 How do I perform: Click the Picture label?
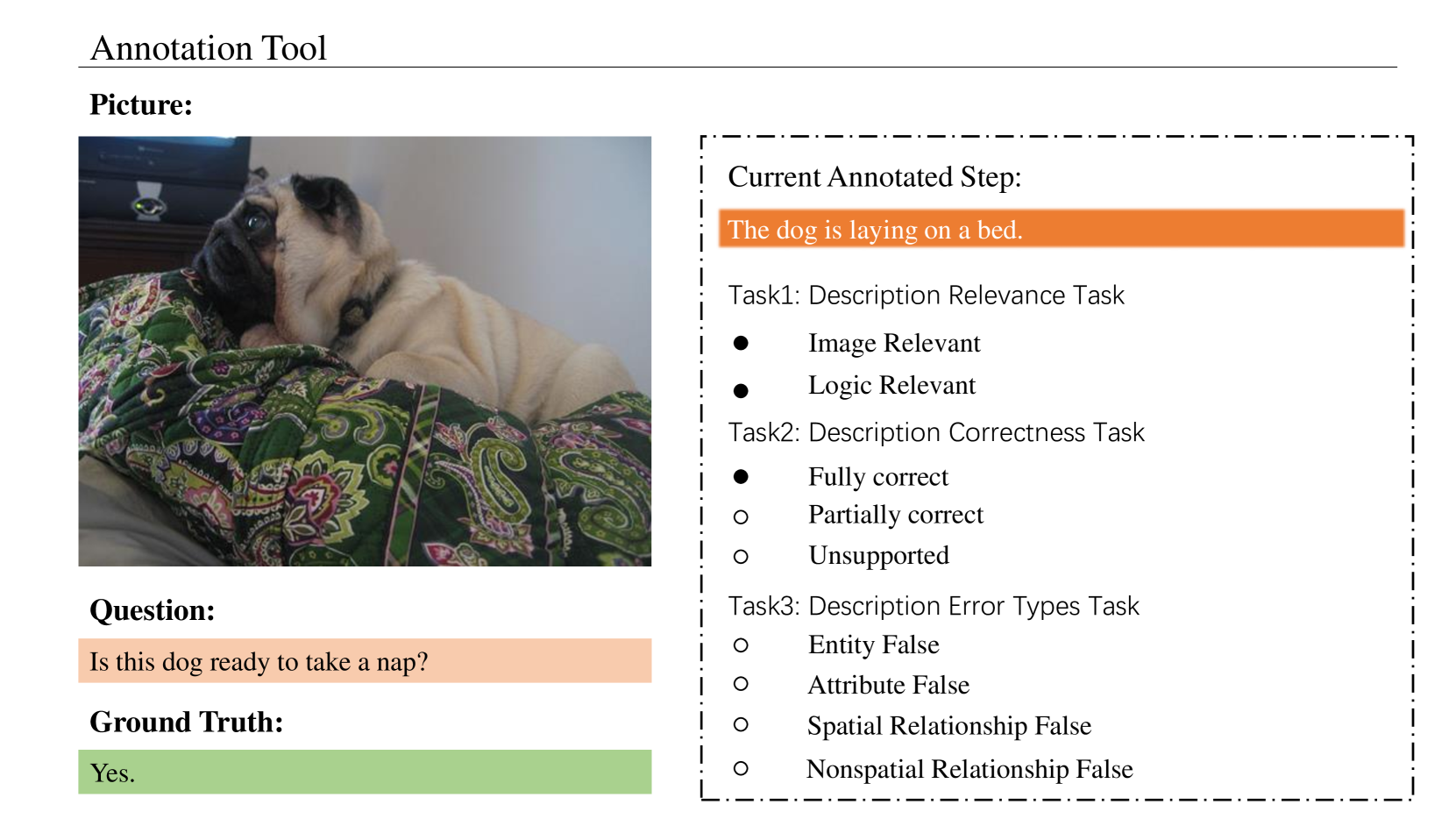click(x=141, y=105)
